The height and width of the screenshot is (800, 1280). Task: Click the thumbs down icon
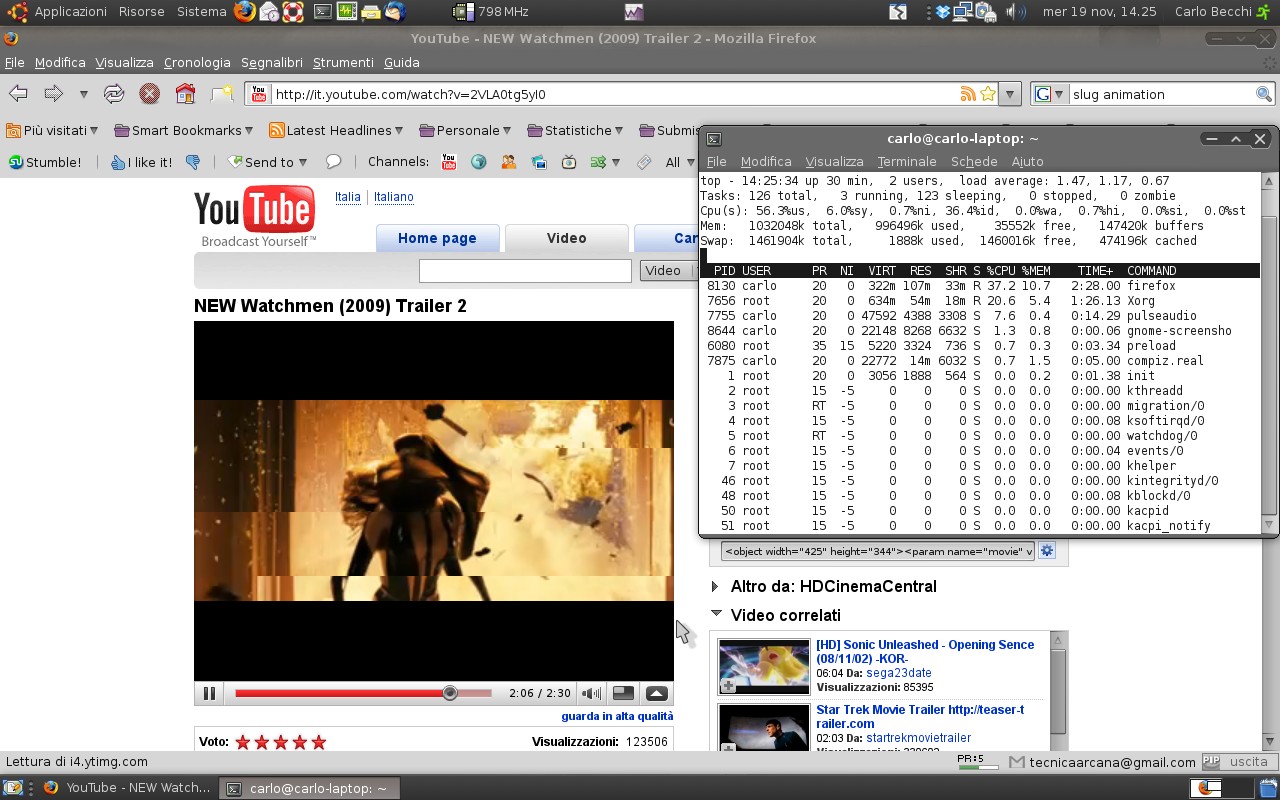click(193, 162)
